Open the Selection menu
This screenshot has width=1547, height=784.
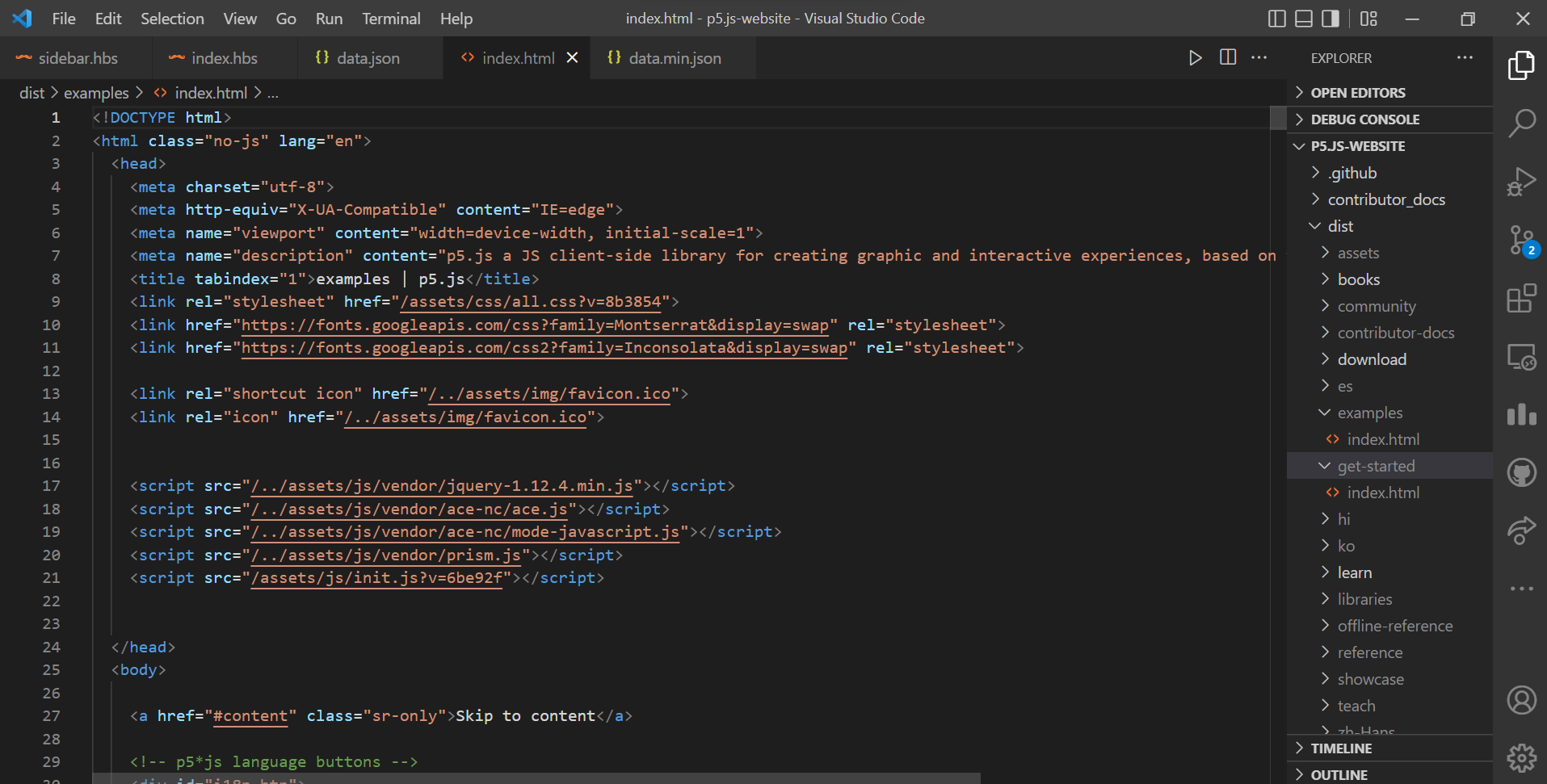click(x=172, y=19)
